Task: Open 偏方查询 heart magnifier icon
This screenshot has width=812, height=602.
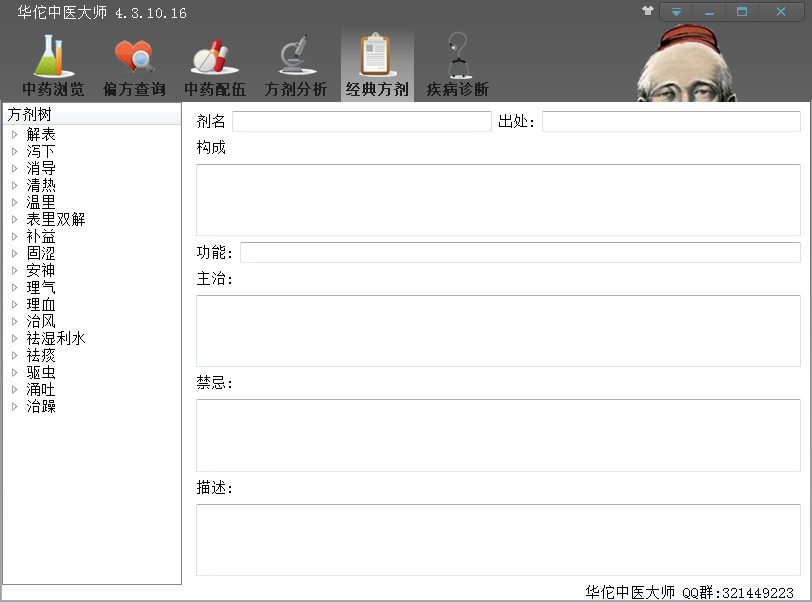Action: pos(134,58)
